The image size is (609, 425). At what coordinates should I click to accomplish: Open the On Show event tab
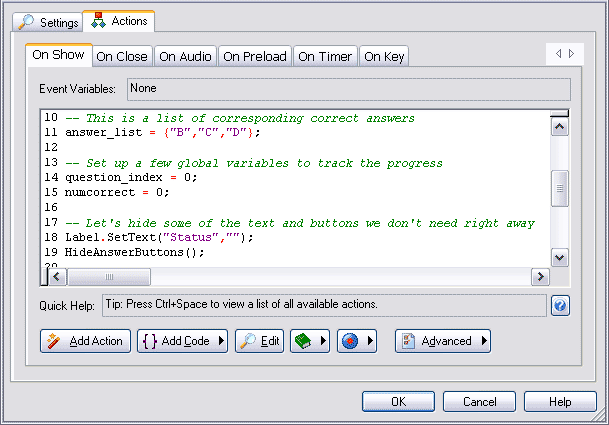[x=59, y=55]
